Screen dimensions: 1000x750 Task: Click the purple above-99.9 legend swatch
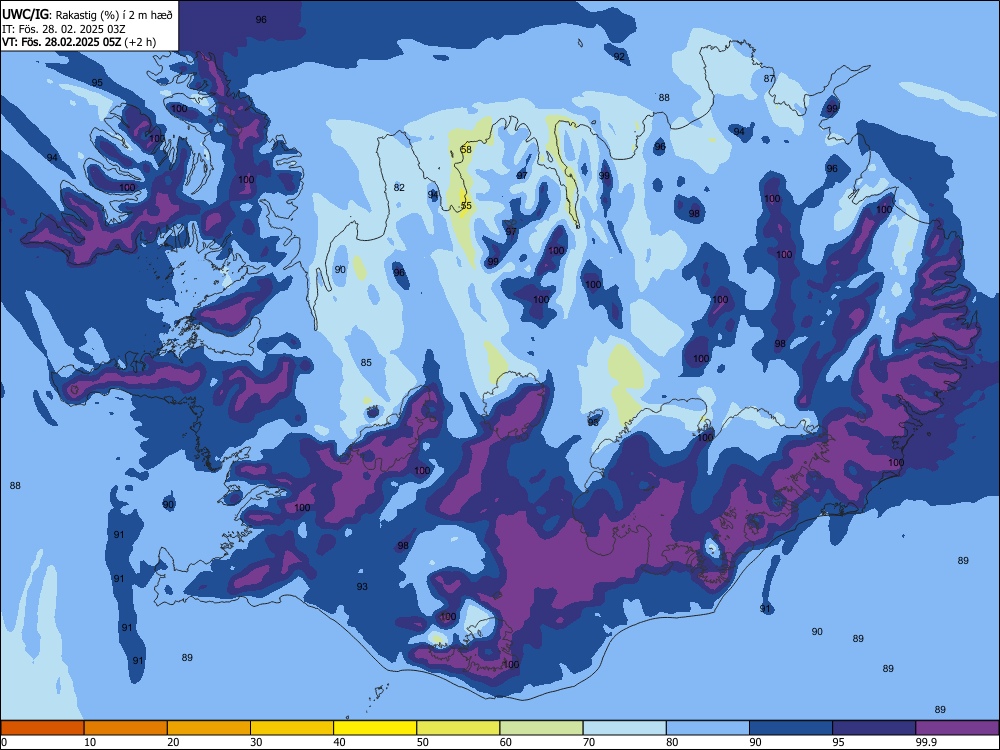(957, 728)
